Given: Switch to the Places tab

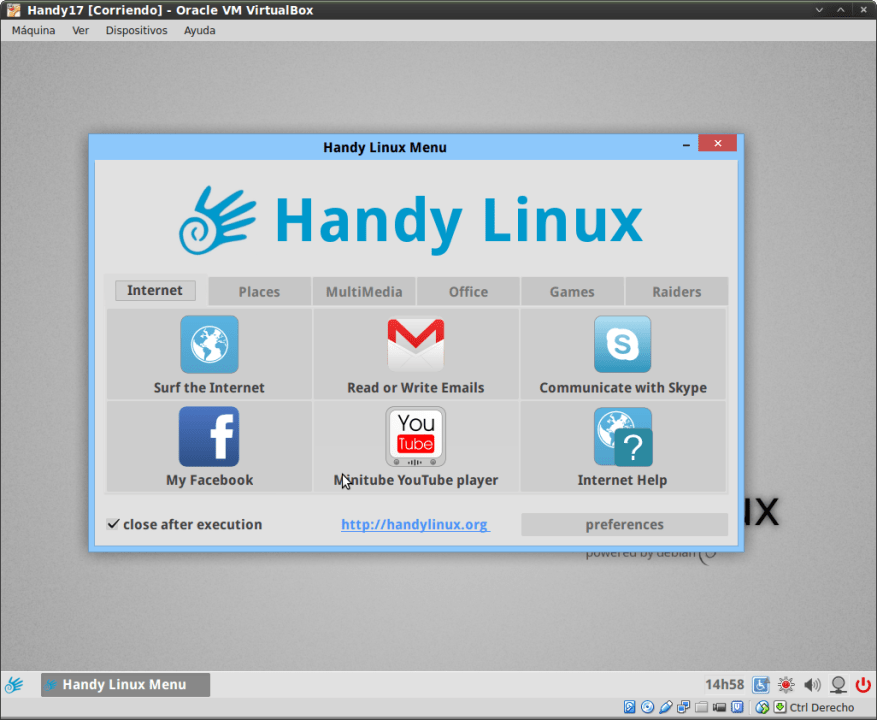Looking at the screenshot, I should pyautogui.click(x=259, y=291).
